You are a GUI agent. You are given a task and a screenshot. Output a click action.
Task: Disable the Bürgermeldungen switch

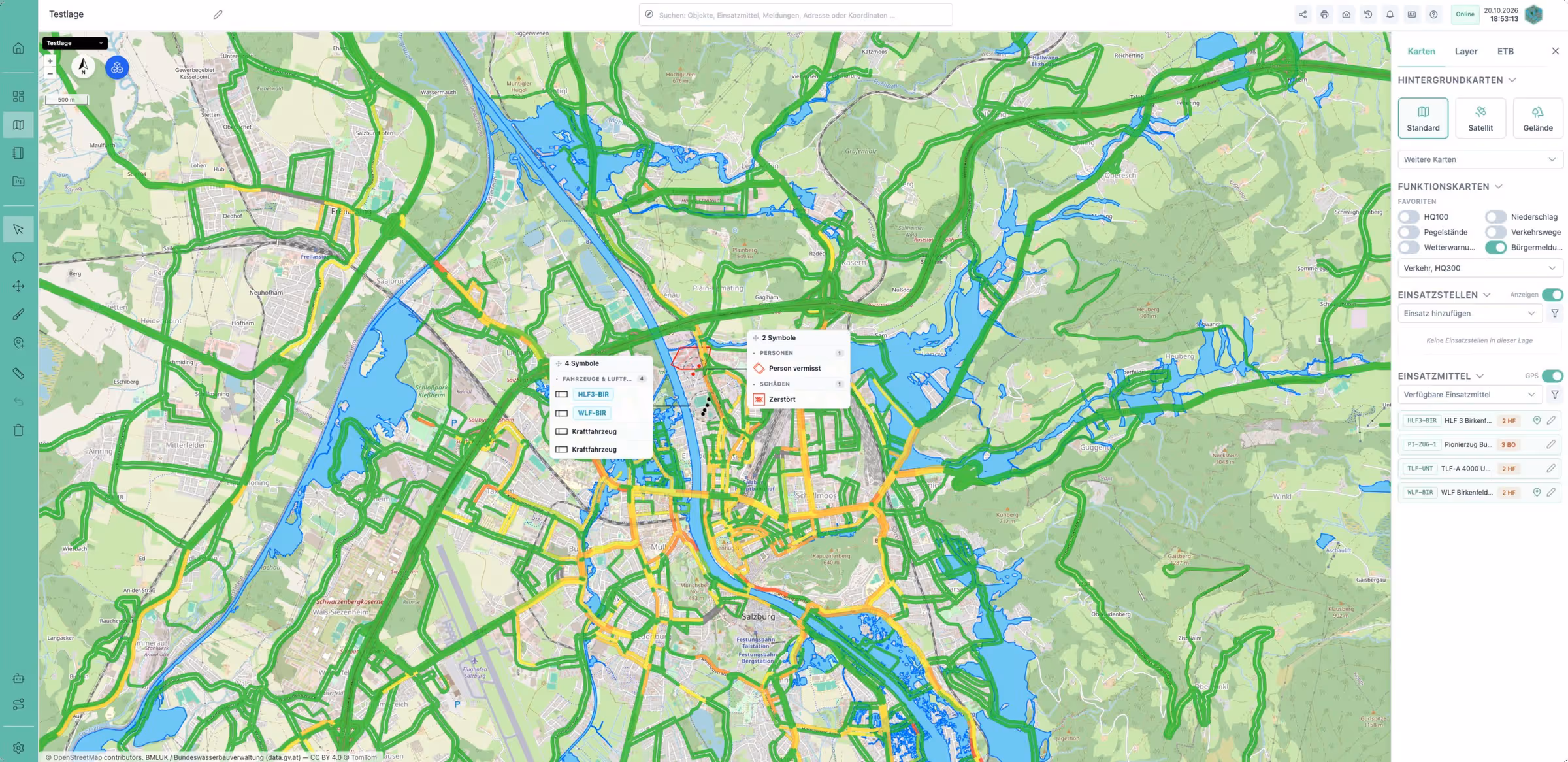coord(1495,248)
